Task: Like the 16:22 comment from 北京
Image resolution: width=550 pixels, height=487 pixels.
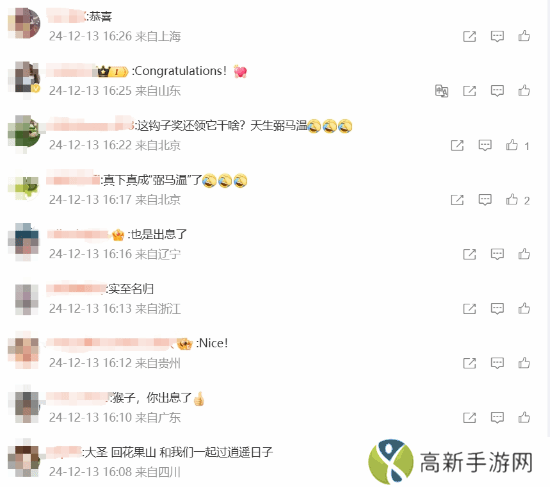Action: 512,145
